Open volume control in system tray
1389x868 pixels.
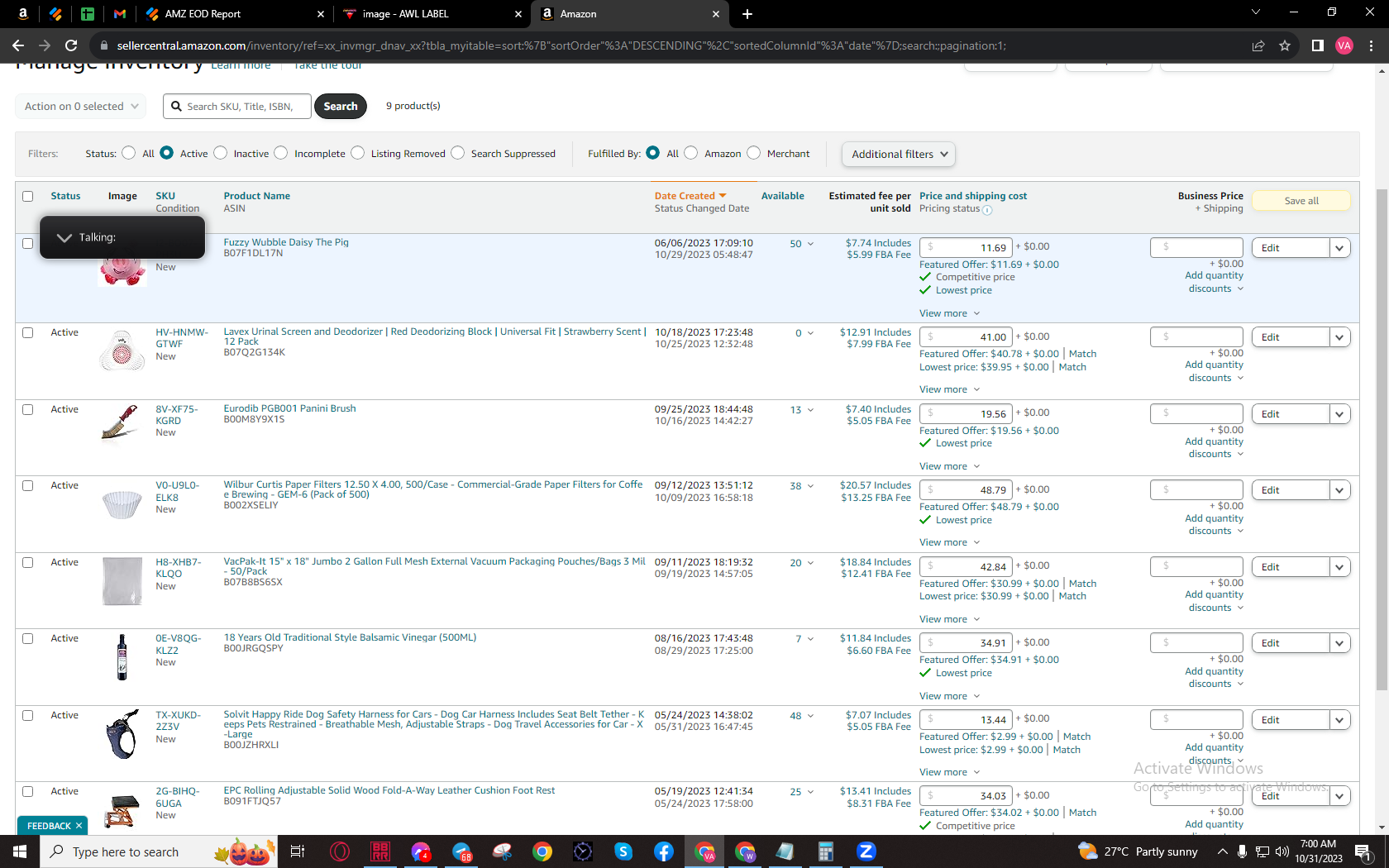(x=1282, y=851)
